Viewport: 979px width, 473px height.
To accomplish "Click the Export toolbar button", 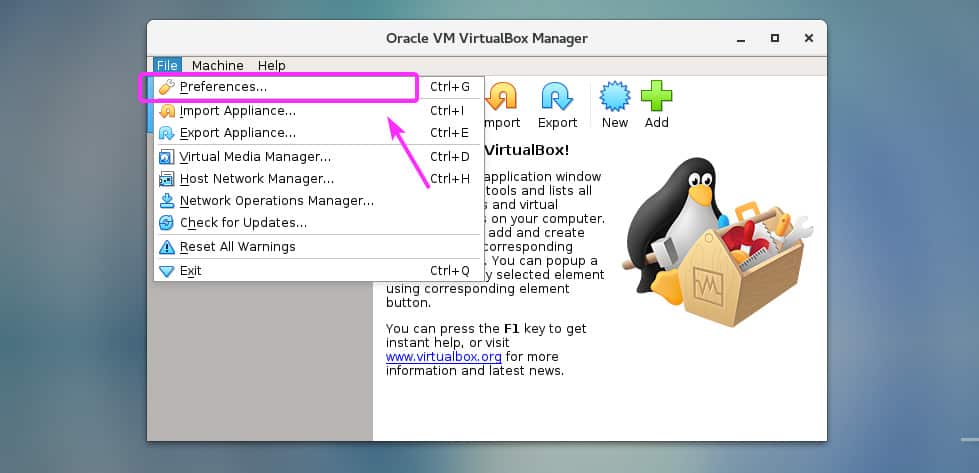I will click(557, 105).
